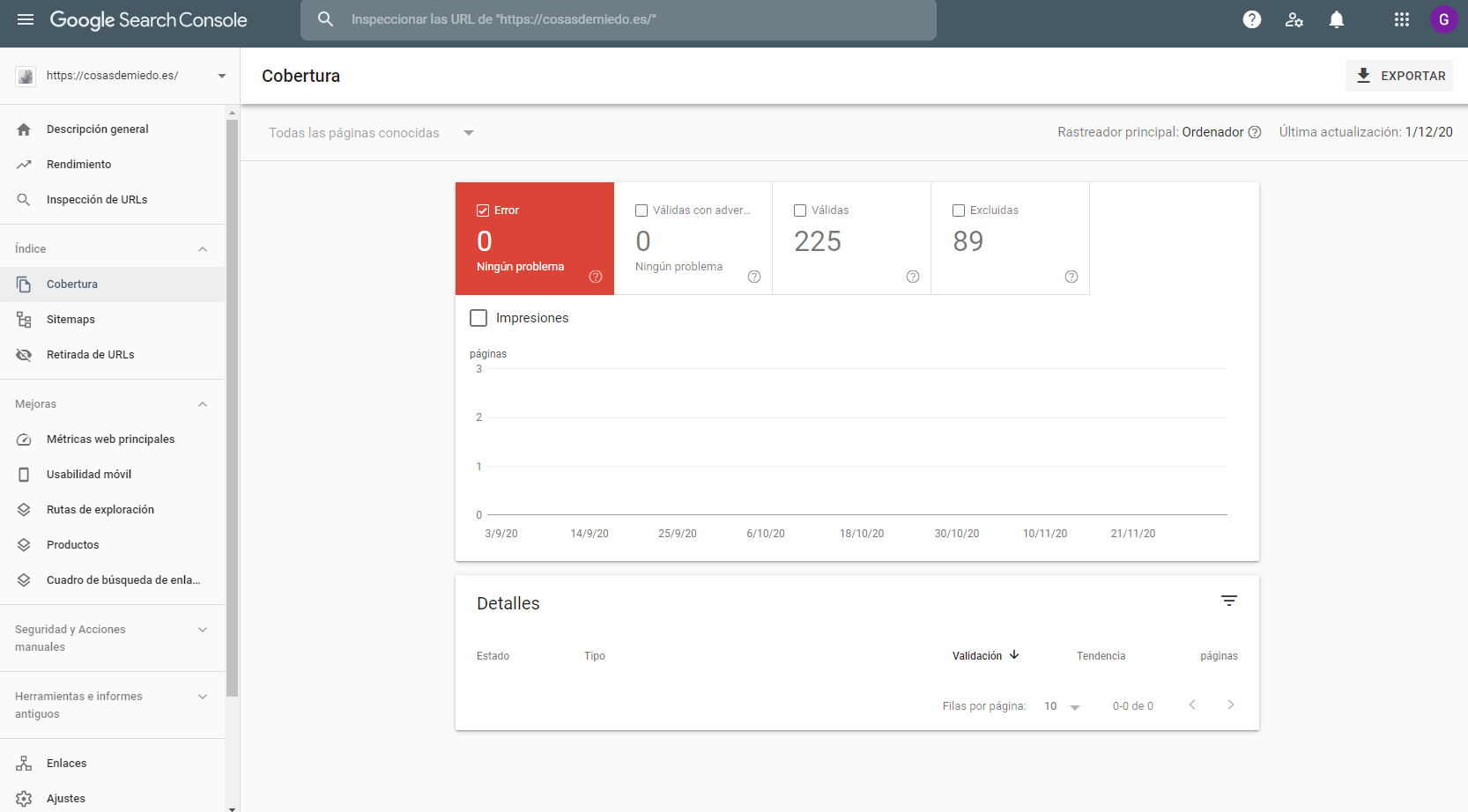Enable the Impresiones checkbox
The height and width of the screenshot is (812, 1468).
pyautogui.click(x=478, y=318)
